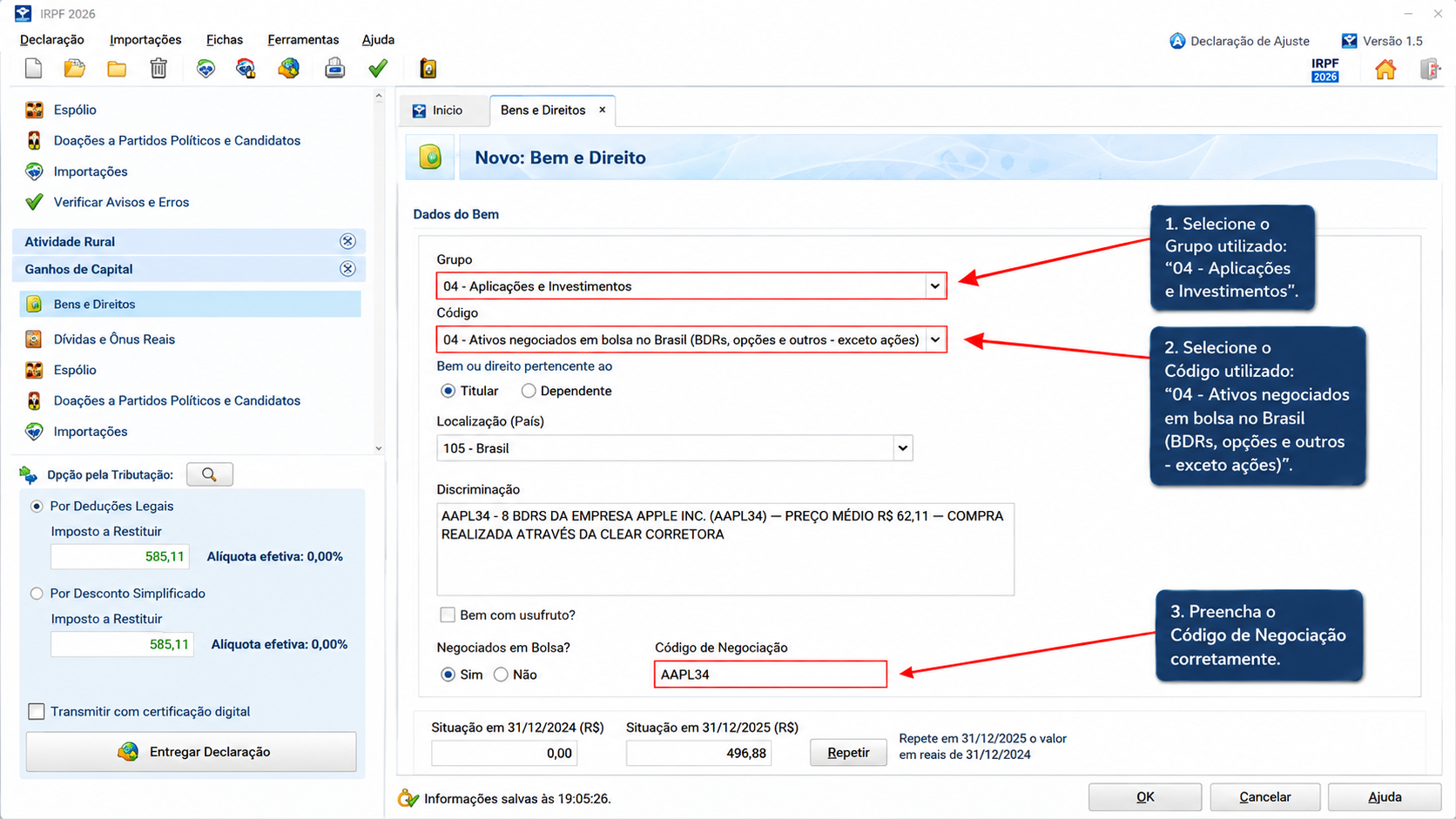Select the Dependente radio button

tap(529, 391)
